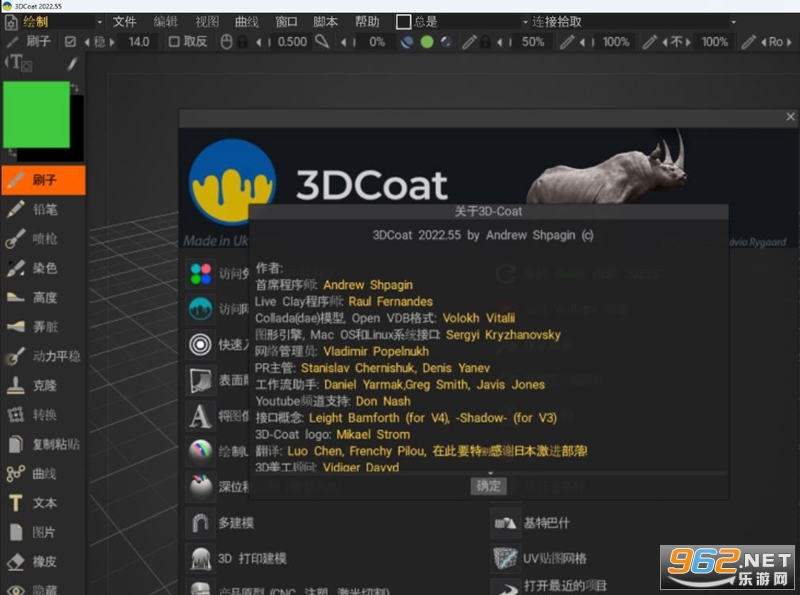Select the 喷枪 airbrush tool
Viewport: 800px width, 595px height.
(x=43, y=238)
